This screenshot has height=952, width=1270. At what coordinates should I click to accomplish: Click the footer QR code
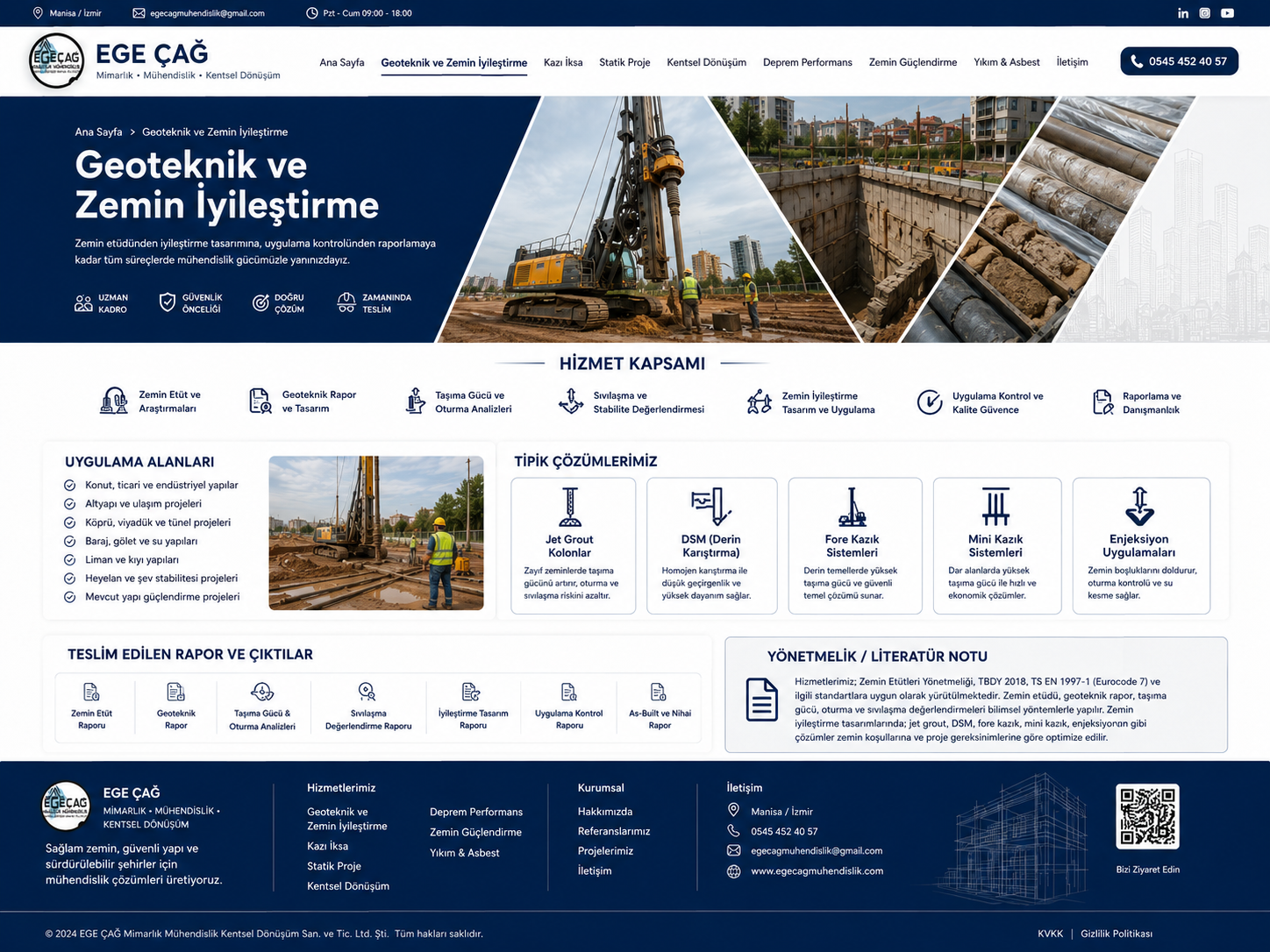[1147, 817]
